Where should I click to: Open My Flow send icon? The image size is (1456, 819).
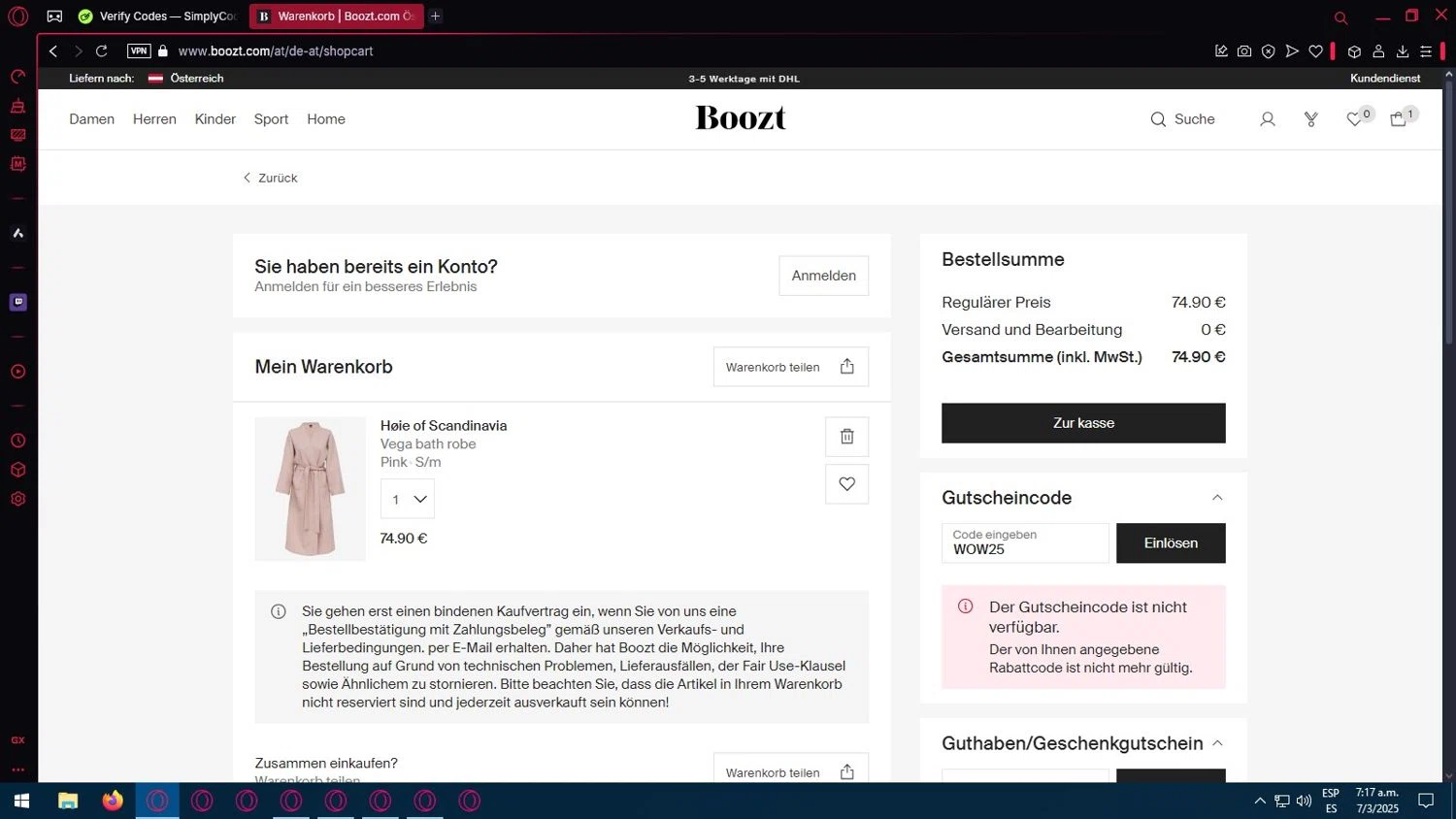click(x=1292, y=51)
